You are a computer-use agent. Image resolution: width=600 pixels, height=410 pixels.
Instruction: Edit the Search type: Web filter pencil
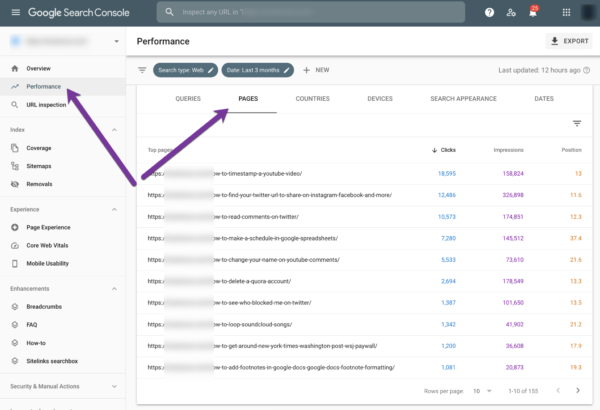tap(210, 70)
